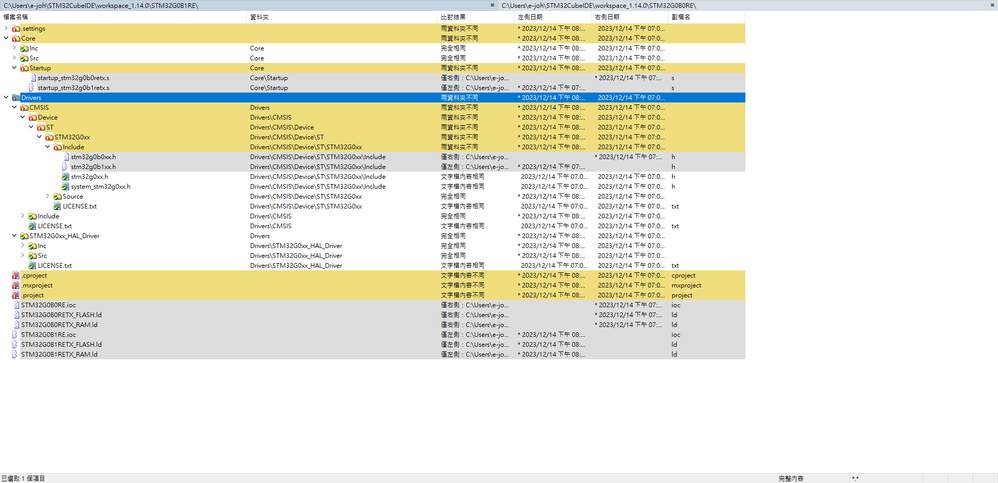Sort by the 資料夾 column header
The height and width of the screenshot is (483, 998).
342,17
